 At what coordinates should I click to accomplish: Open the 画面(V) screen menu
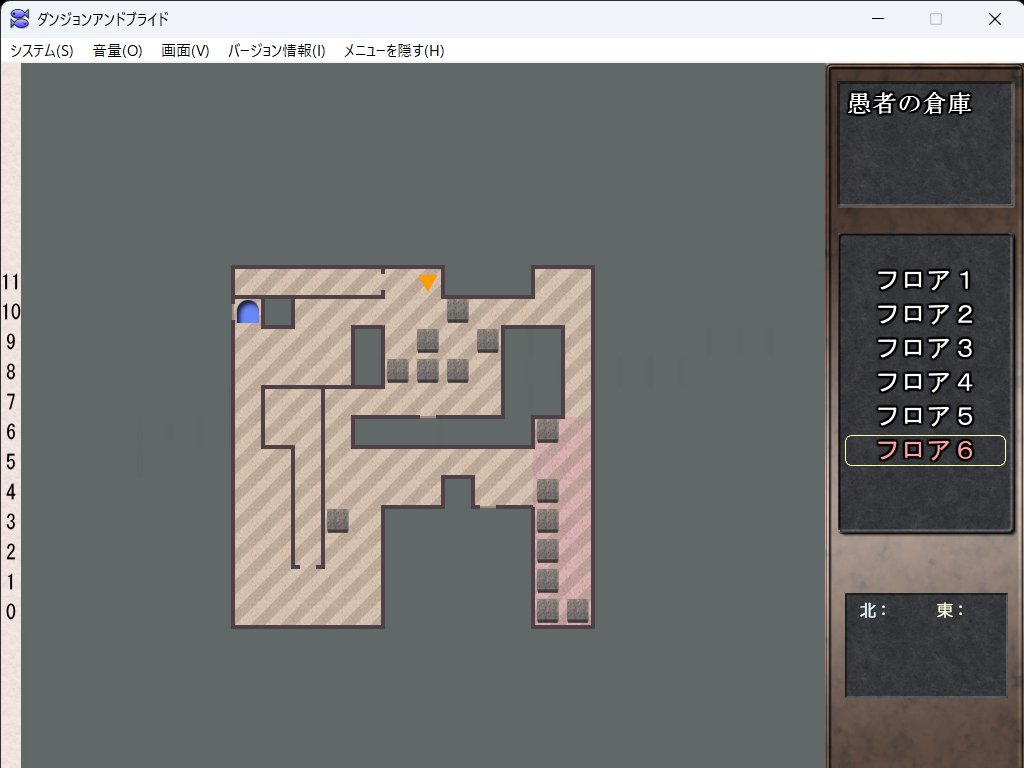[185, 51]
